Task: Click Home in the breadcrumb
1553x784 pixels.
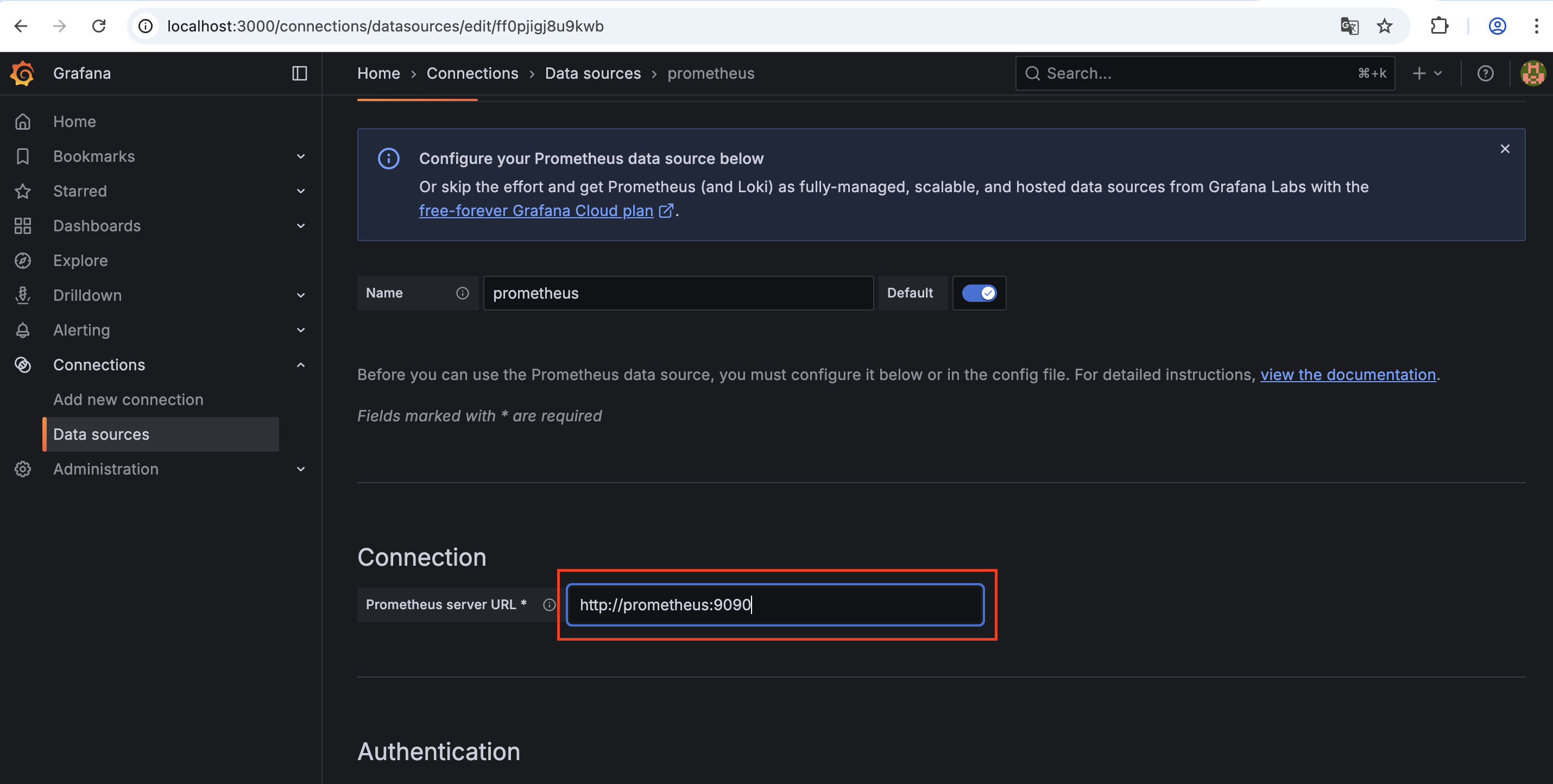Action: pyautogui.click(x=378, y=73)
